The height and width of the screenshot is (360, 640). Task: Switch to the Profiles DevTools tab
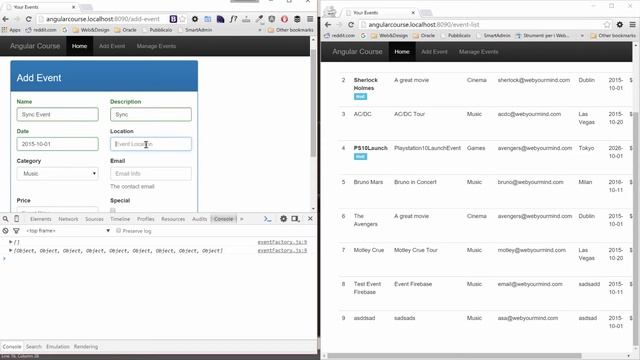(x=146, y=219)
